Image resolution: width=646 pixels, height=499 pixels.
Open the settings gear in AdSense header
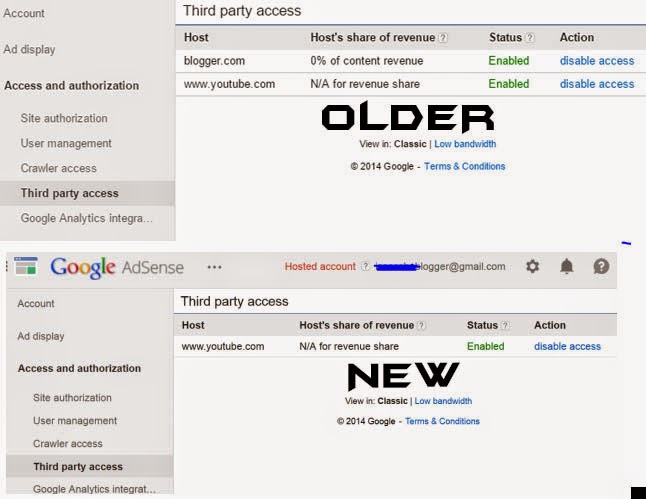532,267
